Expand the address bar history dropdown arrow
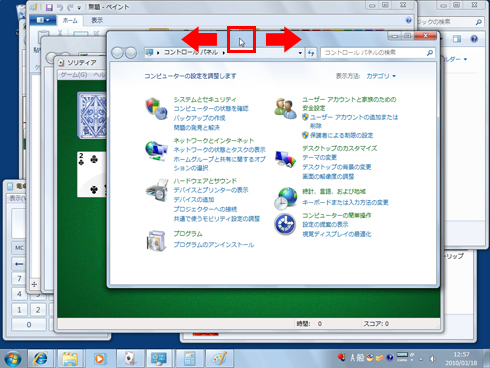The width and height of the screenshot is (490, 368). tap(300, 53)
